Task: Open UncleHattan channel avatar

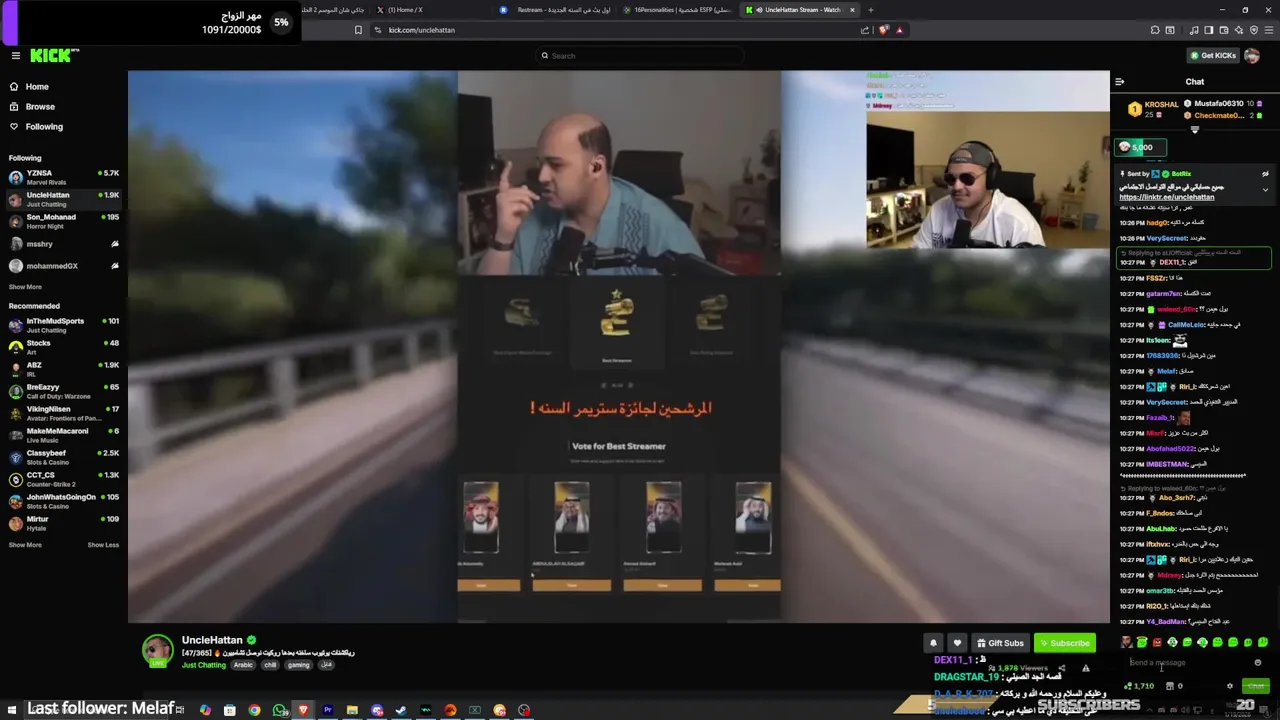Action: pyautogui.click(x=157, y=651)
